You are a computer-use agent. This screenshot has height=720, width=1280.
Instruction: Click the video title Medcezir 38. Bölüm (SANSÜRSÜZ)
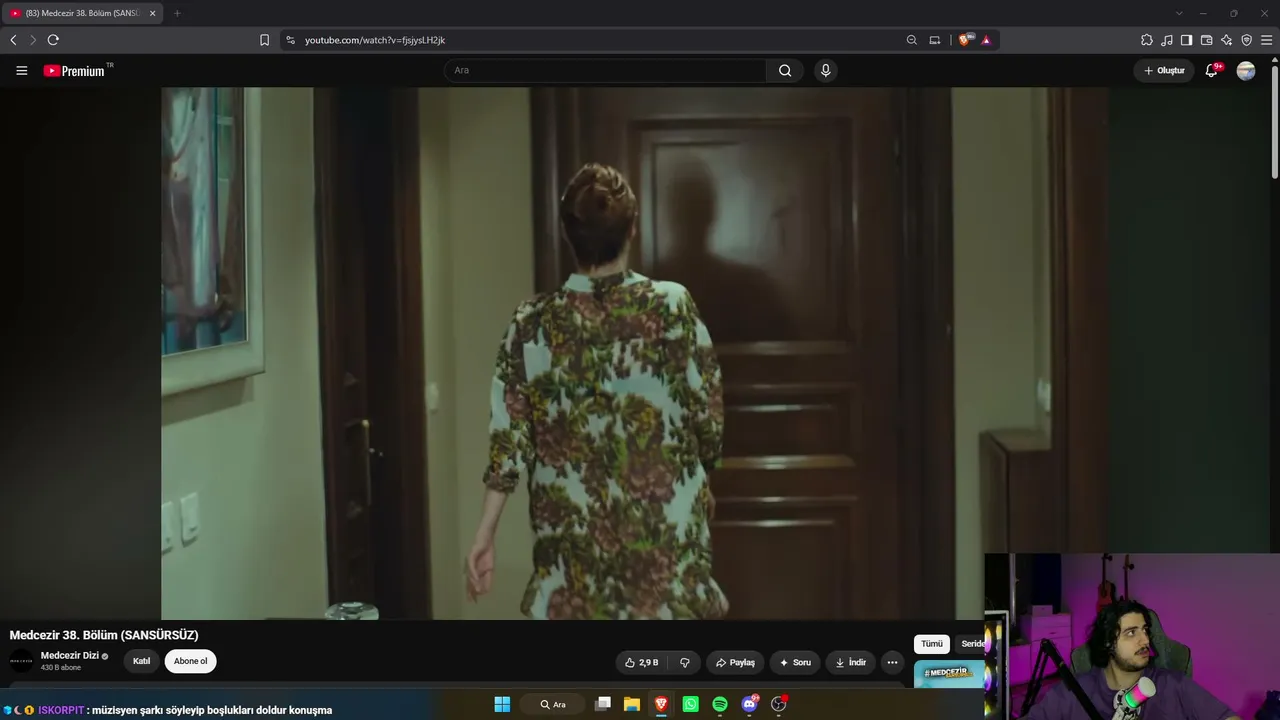104,635
